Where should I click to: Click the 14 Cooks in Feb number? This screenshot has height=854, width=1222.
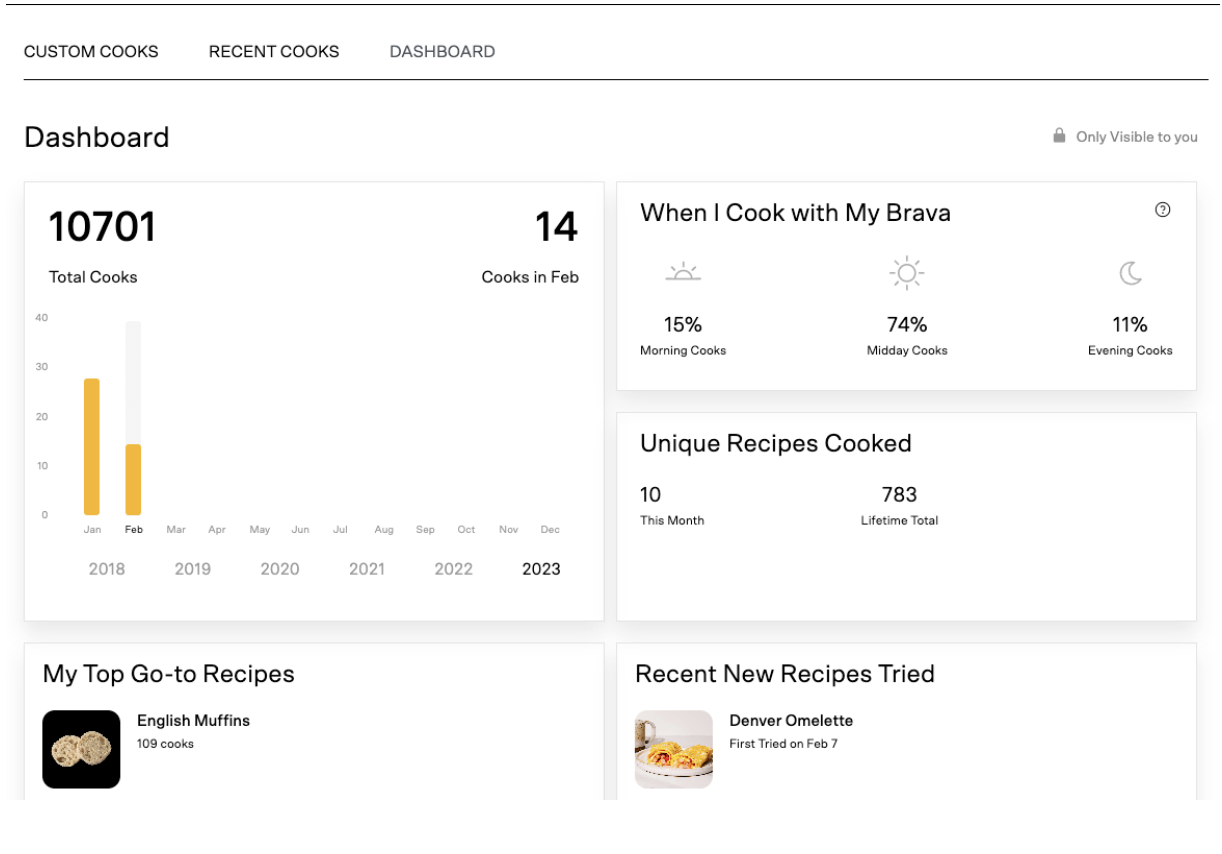point(556,227)
